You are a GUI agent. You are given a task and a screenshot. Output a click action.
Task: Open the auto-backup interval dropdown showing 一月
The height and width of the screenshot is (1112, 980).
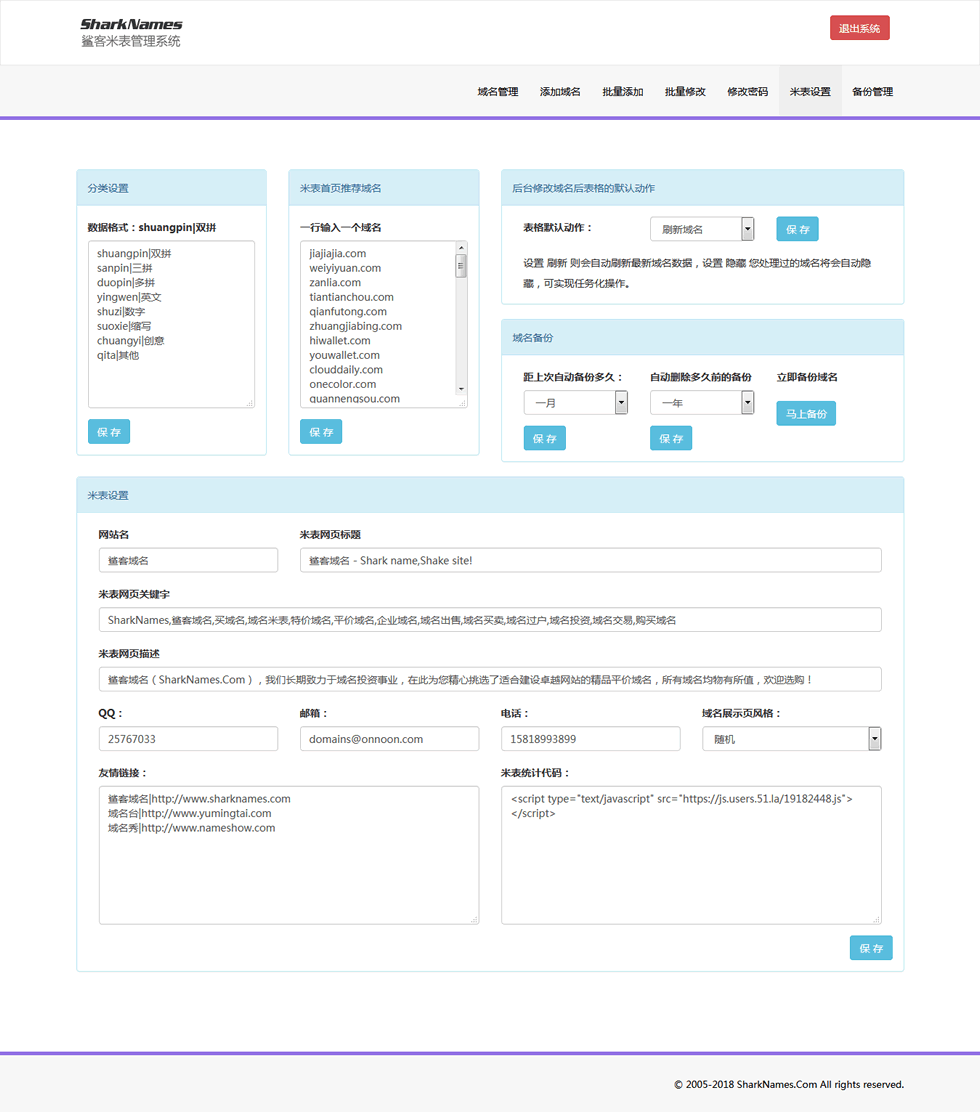576,402
